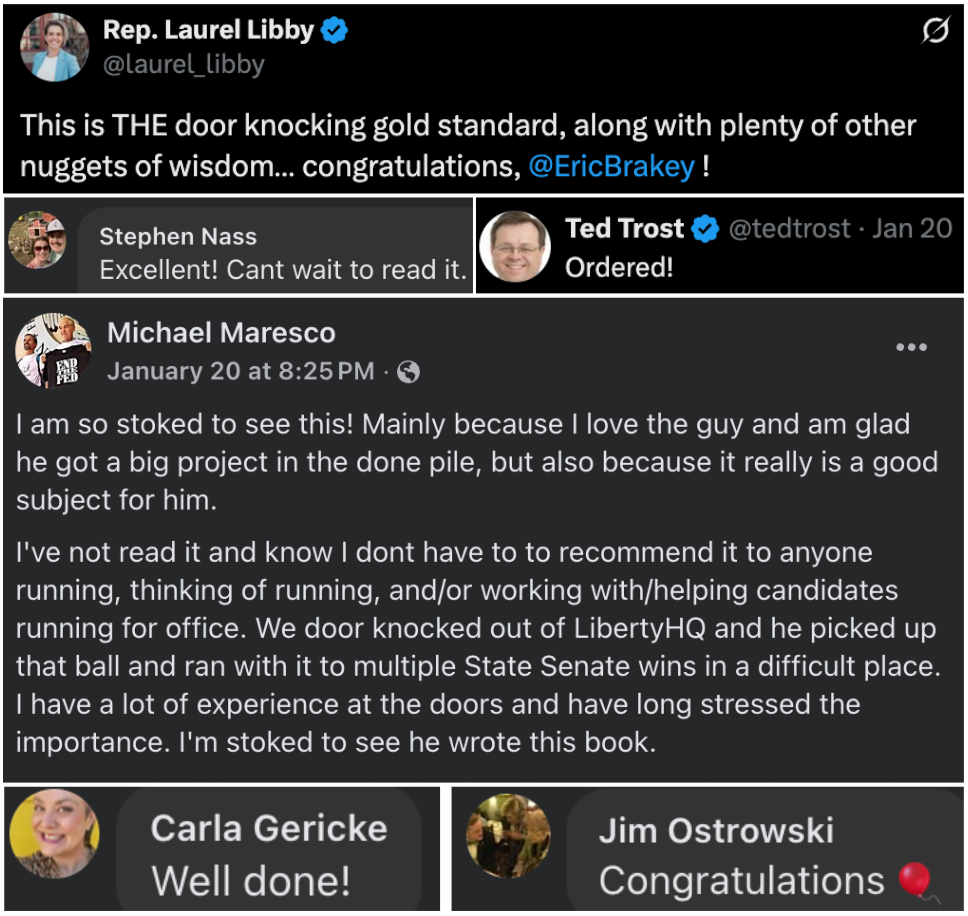Click Ted Trost's blue verified badge
The width and height of the screenshot is (968, 916).
point(706,229)
